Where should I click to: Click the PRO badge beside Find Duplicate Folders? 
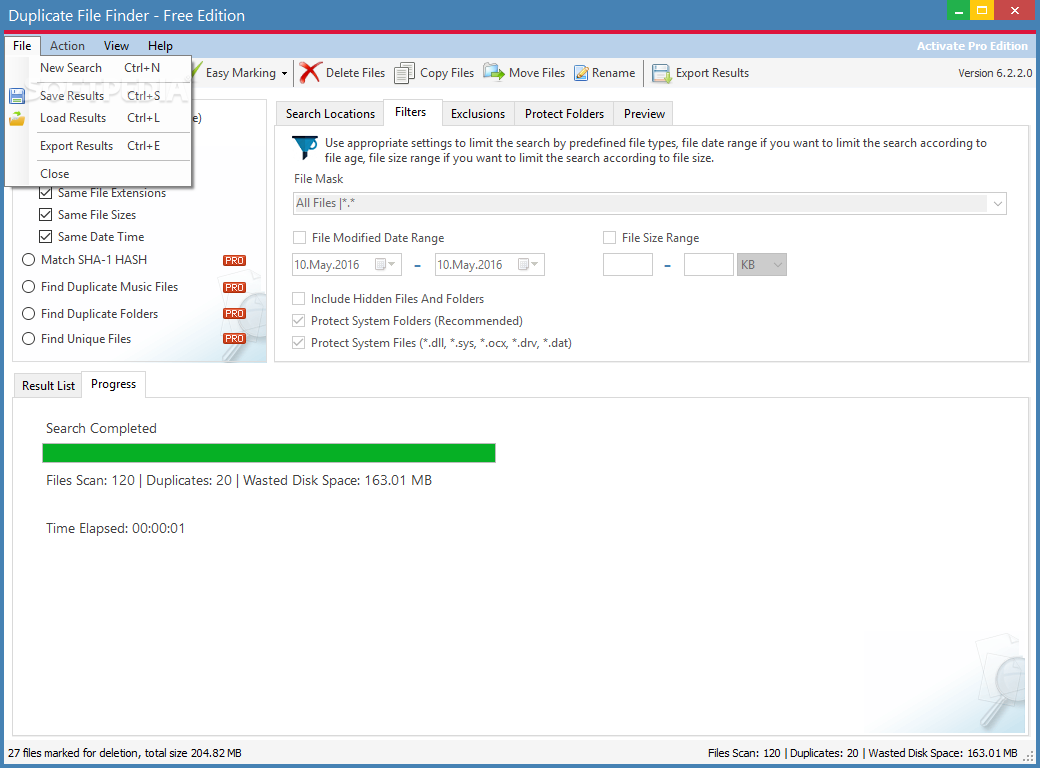[x=234, y=314]
